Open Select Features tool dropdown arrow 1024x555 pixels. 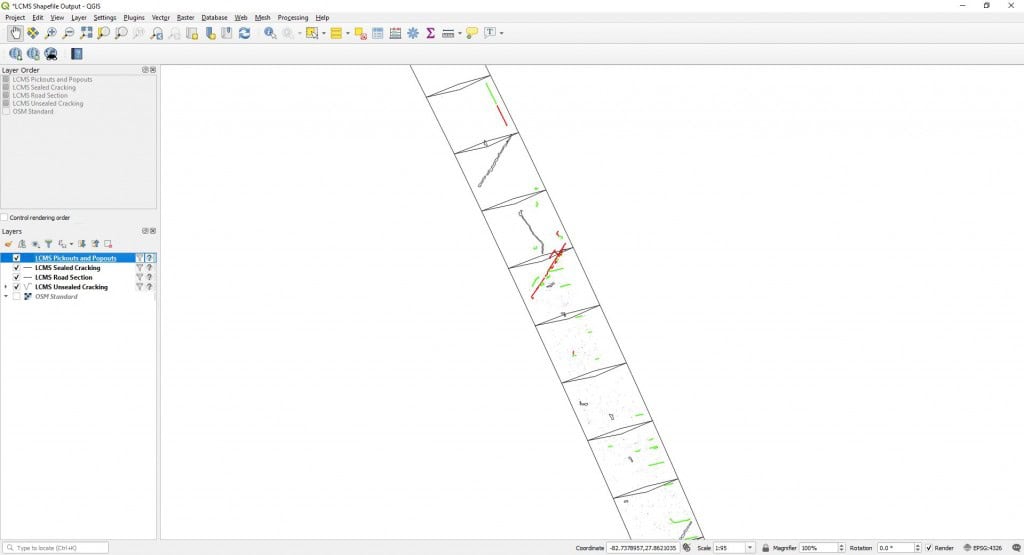tap(323, 33)
